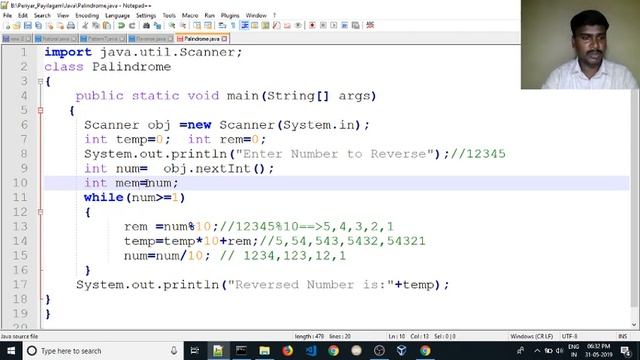Open the Search menu
This screenshot has height=360, width=640.
(42, 15)
